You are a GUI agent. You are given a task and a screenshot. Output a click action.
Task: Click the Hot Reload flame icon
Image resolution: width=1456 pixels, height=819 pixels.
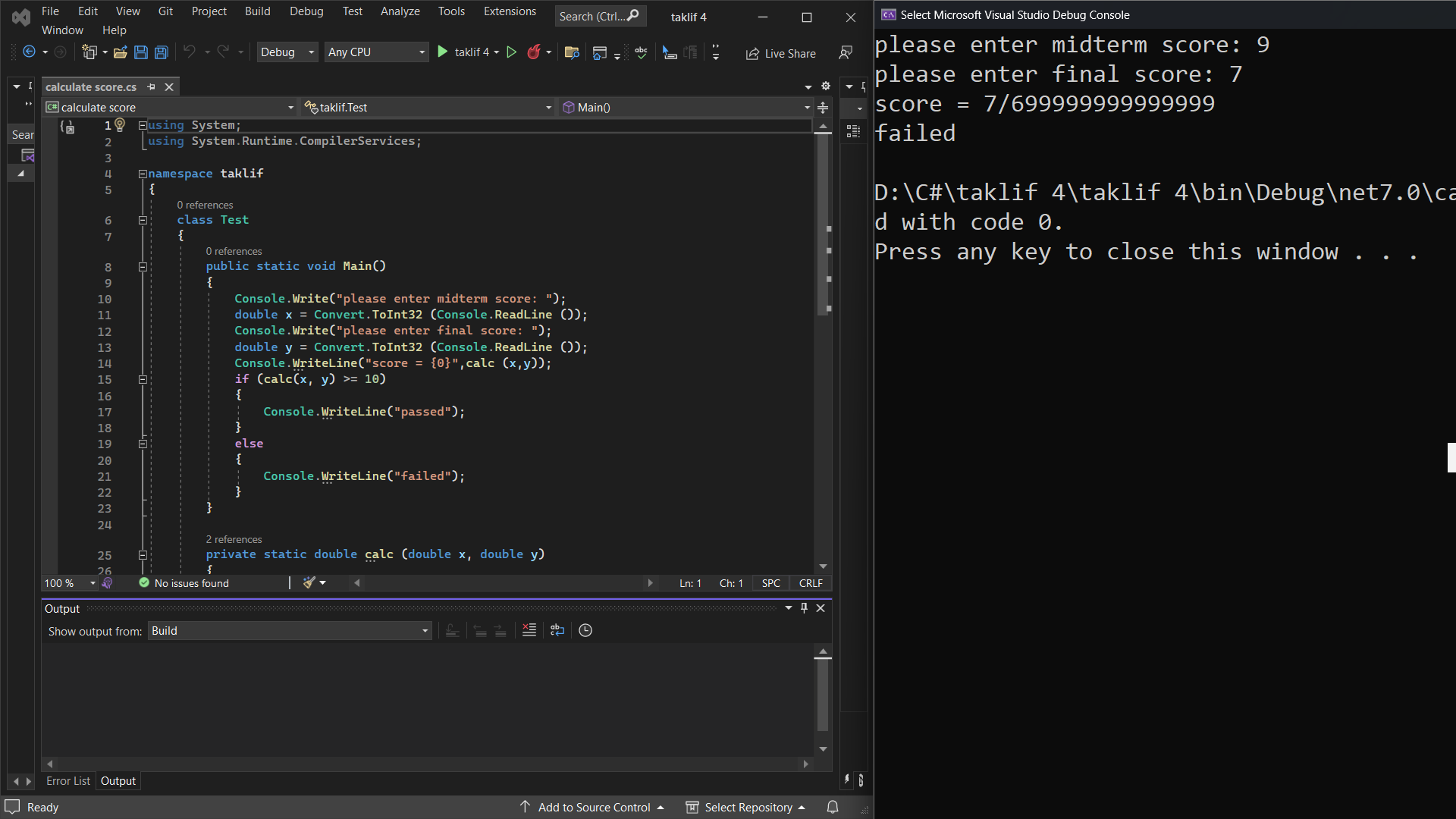[534, 52]
